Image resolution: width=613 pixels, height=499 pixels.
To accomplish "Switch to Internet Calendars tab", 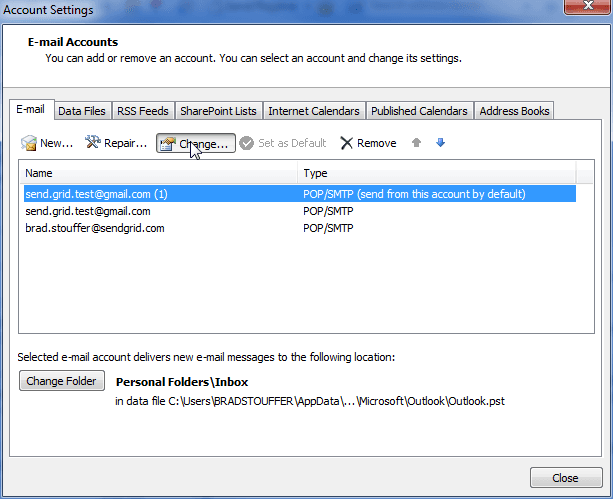I will click(x=314, y=111).
